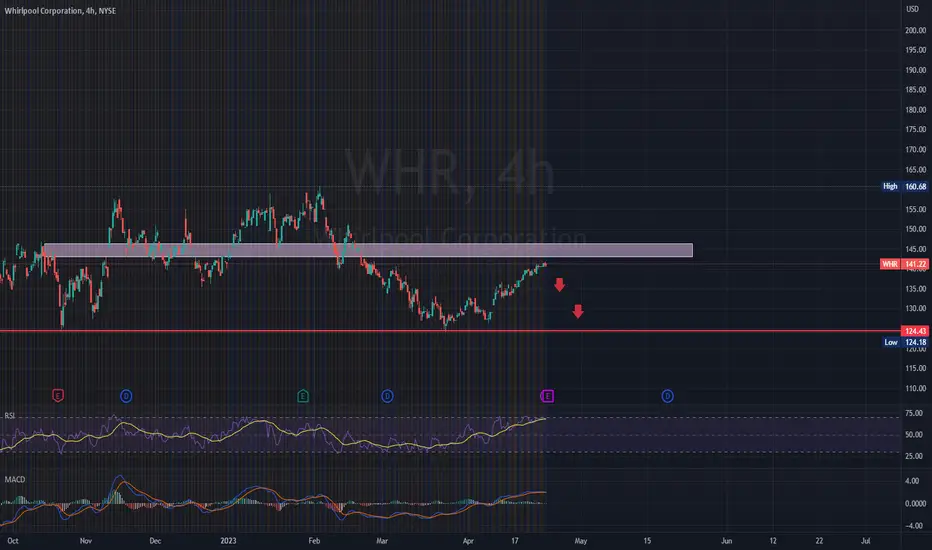Click the red 124.43 price line label
The image size is (932, 550).
pos(915,331)
